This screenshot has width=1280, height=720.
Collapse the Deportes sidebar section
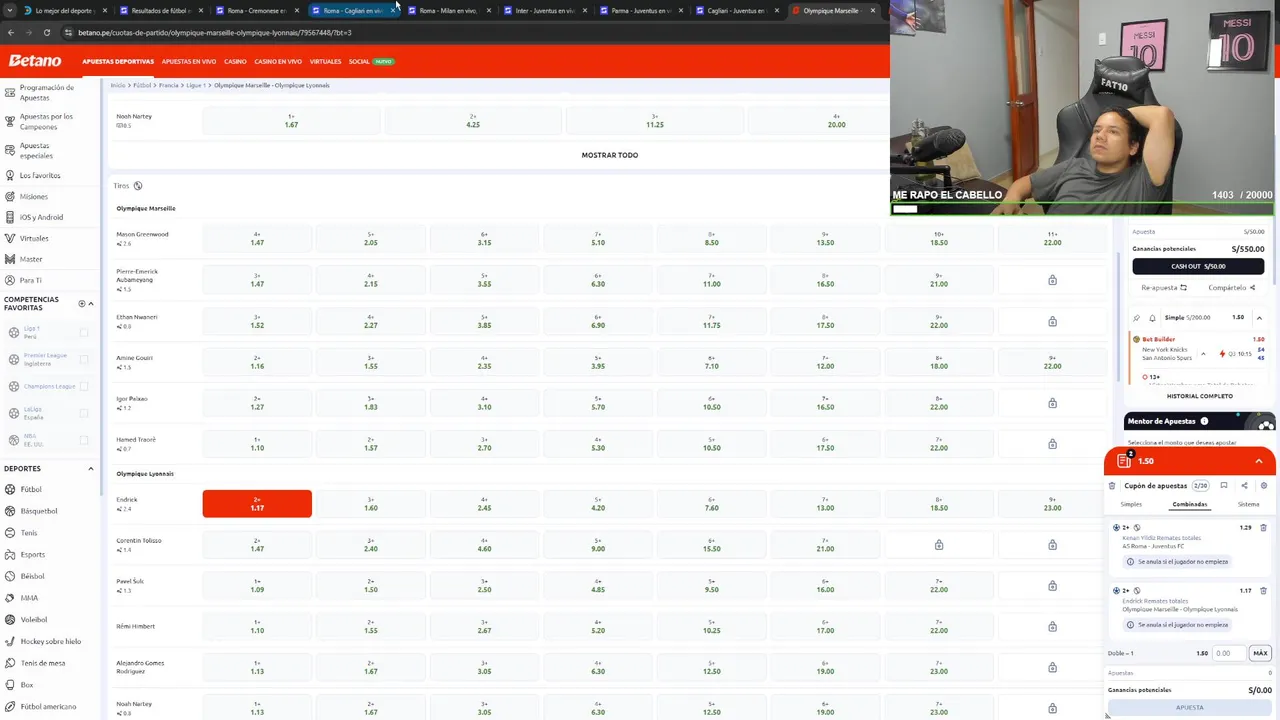[91, 468]
